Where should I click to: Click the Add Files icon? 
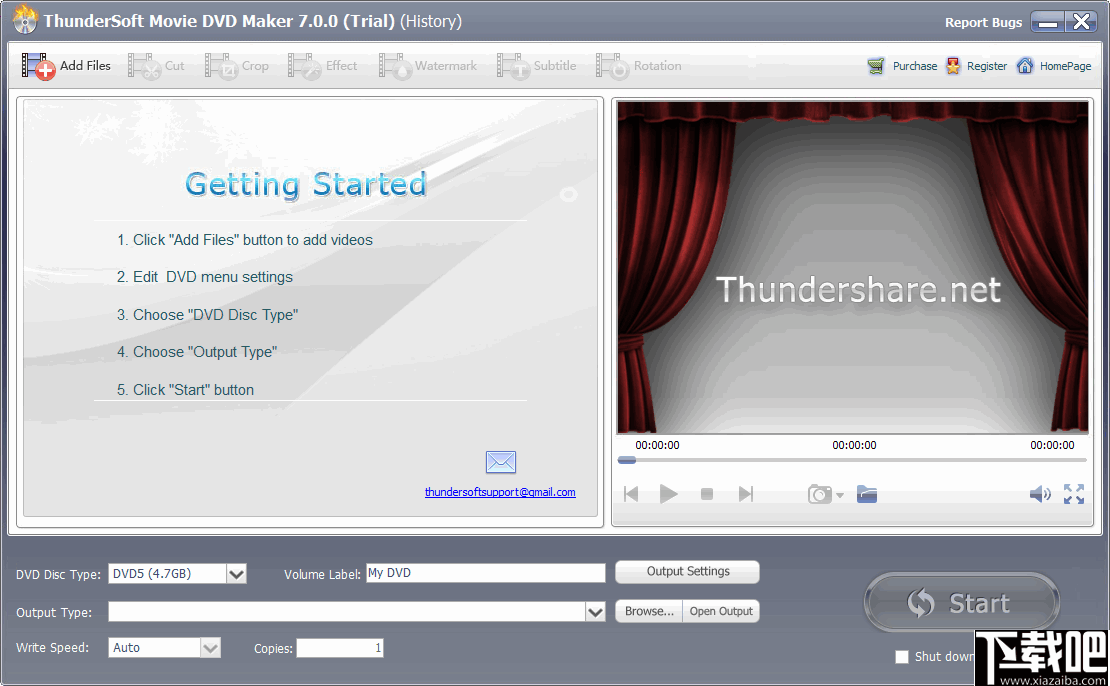tap(40, 65)
